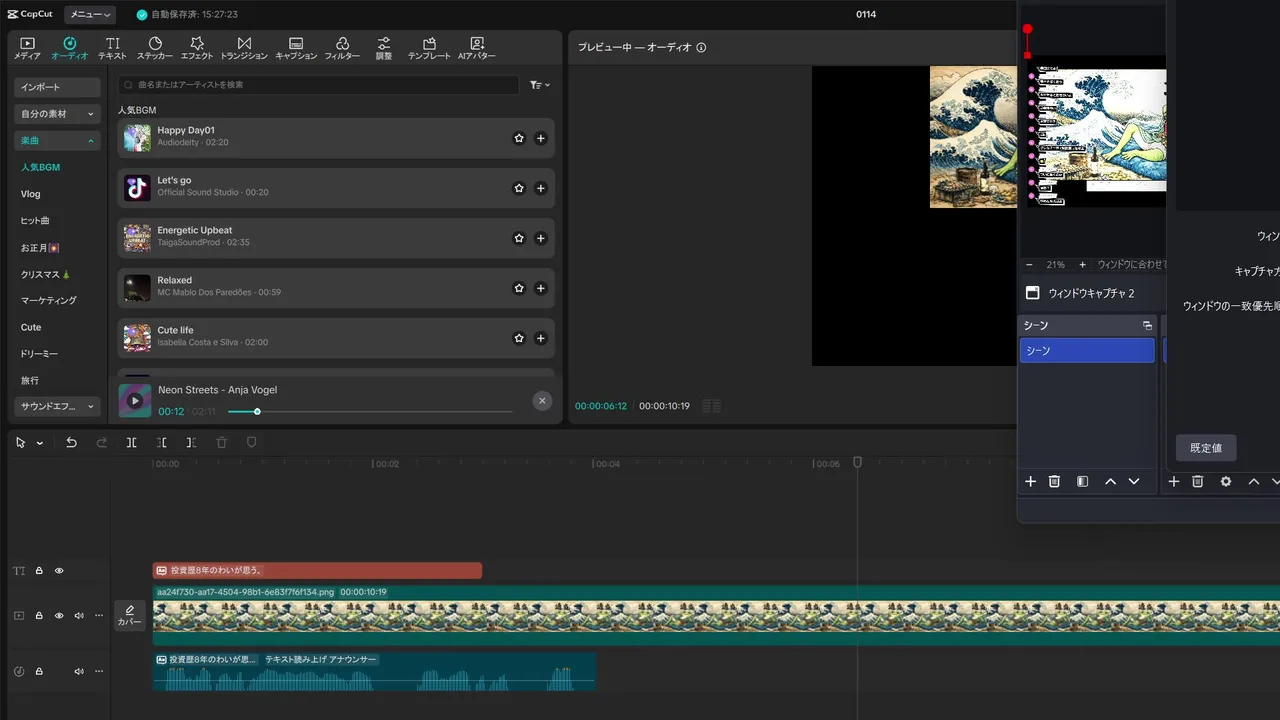Open the ステッカー (Sticker) tab
This screenshot has height=720, width=1280.
point(155,48)
